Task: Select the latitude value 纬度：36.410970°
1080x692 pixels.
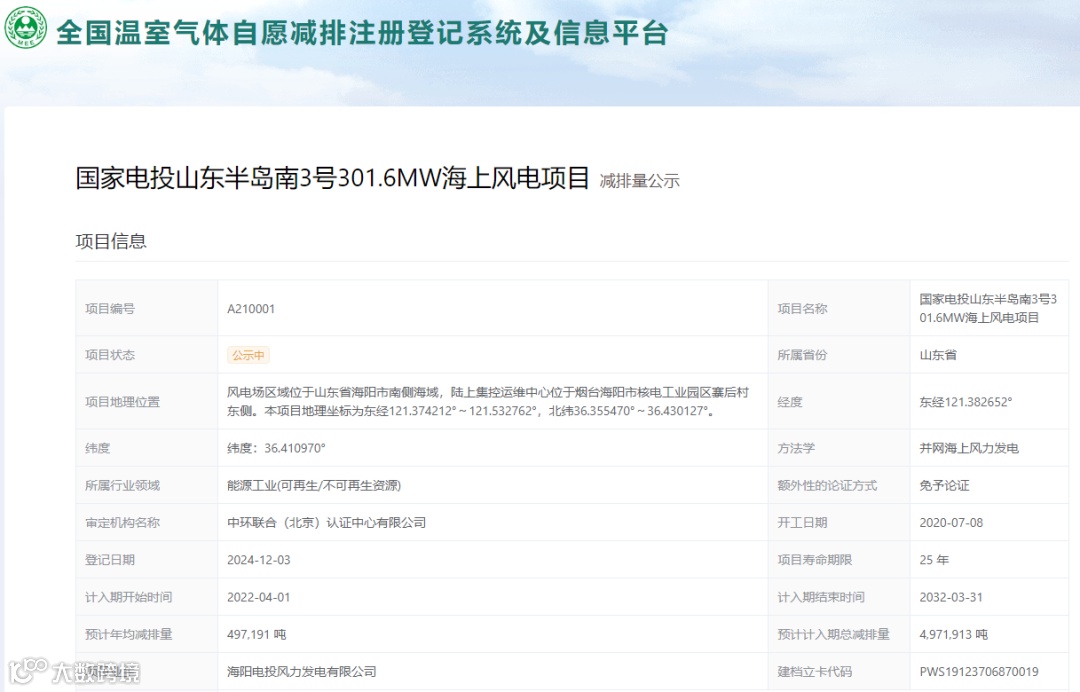Action: [276, 448]
